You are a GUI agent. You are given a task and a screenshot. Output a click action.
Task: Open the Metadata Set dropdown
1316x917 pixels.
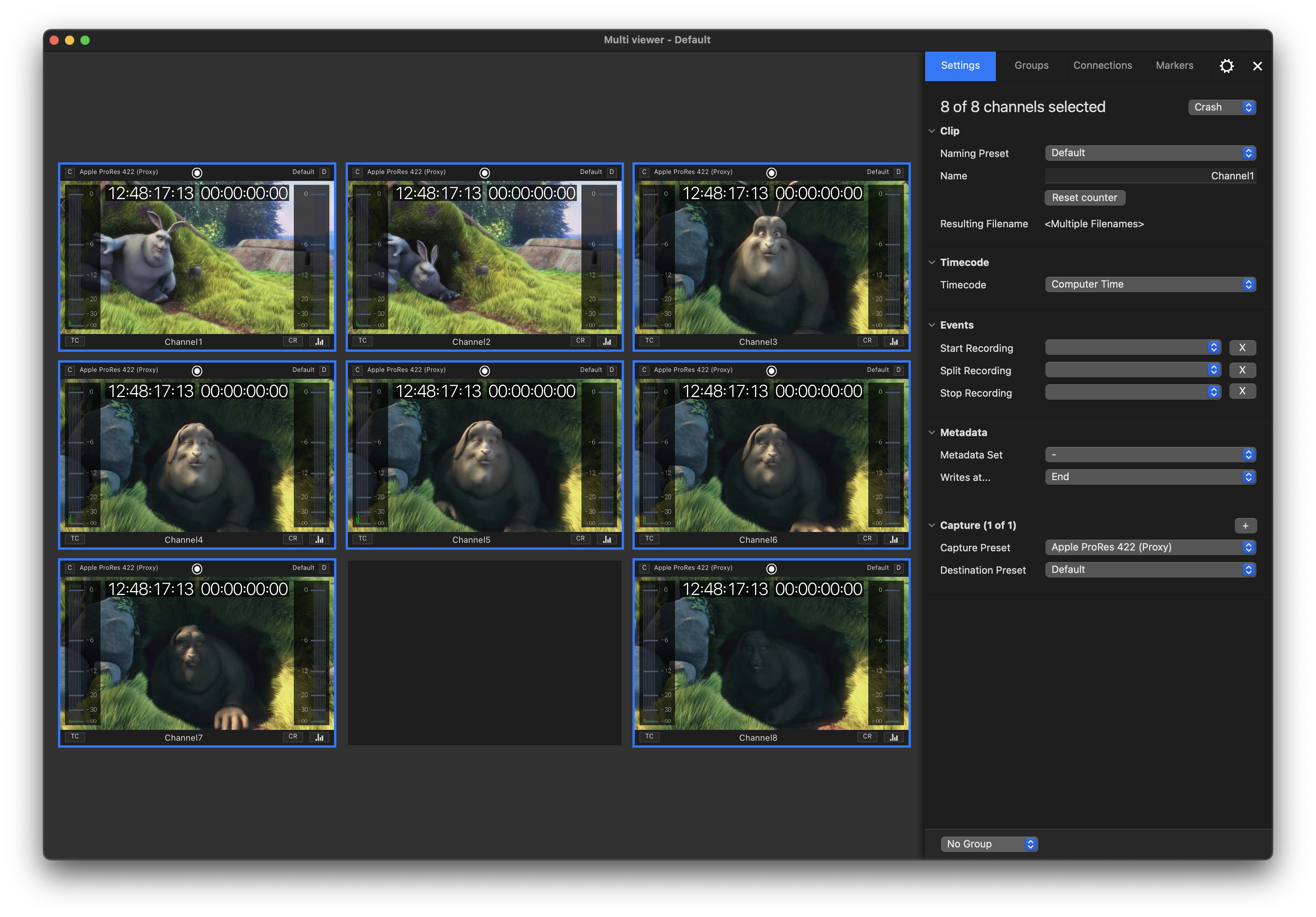(x=1151, y=455)
